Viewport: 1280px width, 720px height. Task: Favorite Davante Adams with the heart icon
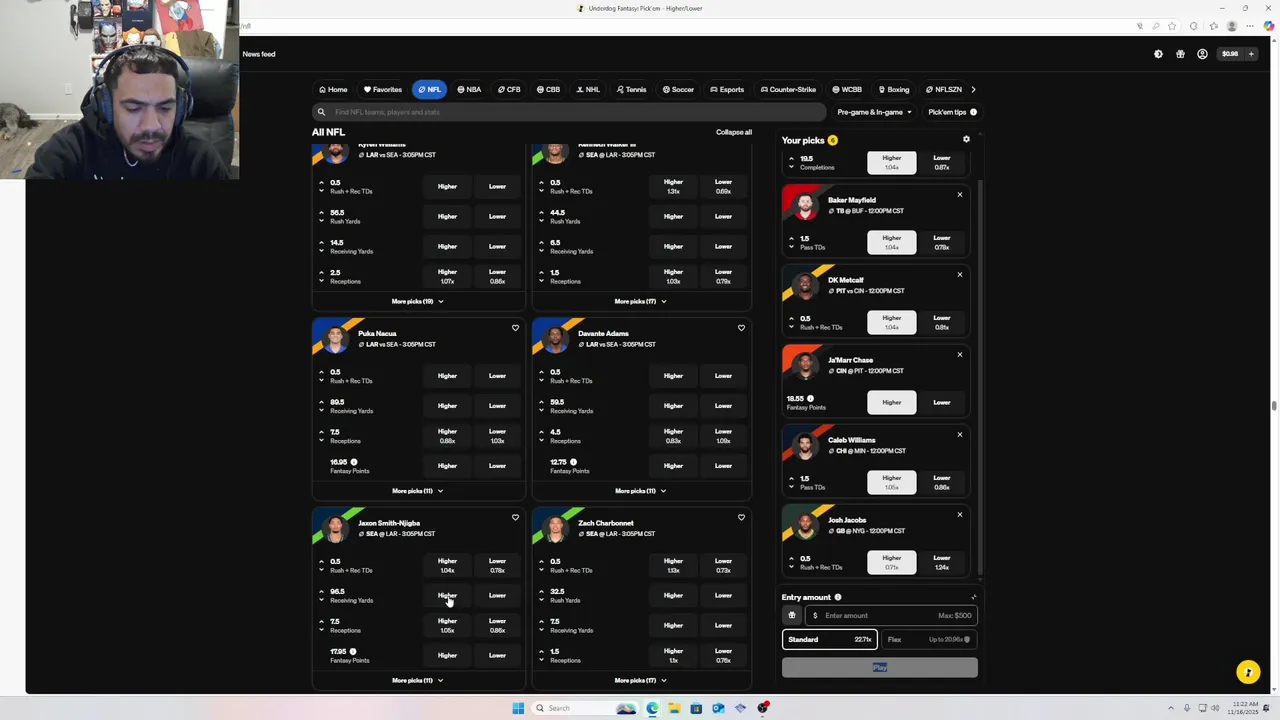741,328
